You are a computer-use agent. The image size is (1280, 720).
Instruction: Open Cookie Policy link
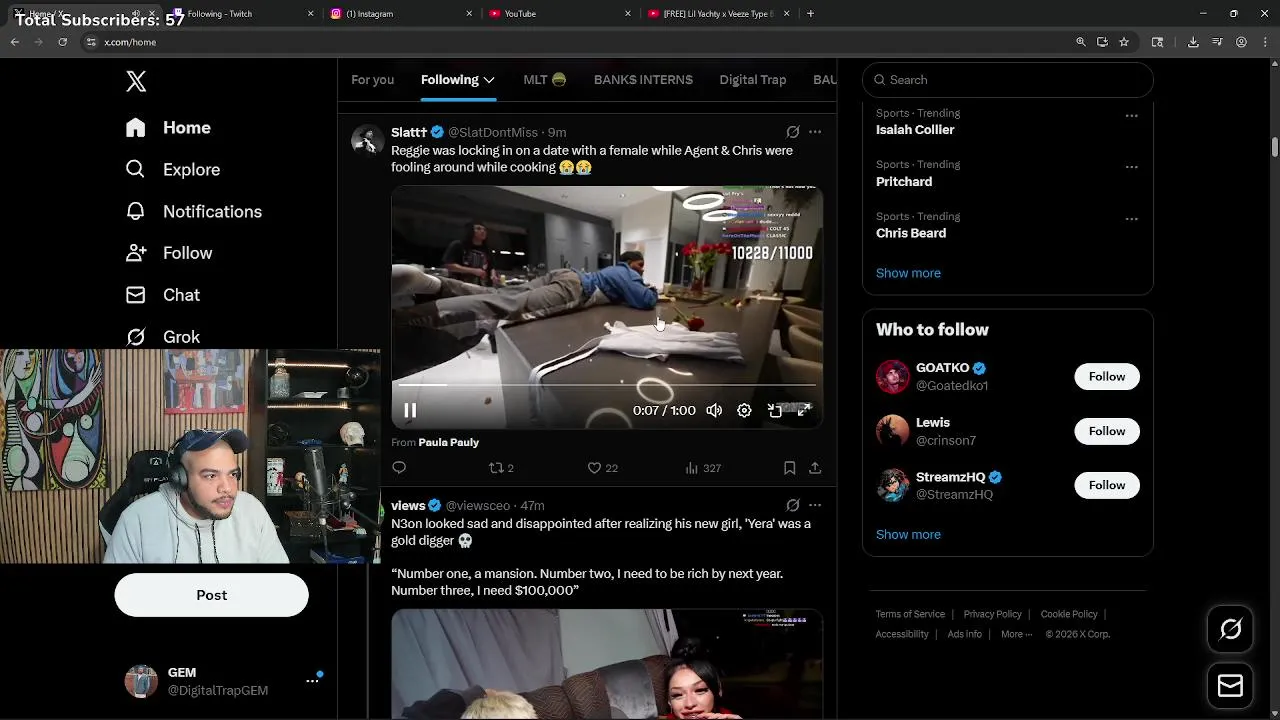click(1069, 614)
